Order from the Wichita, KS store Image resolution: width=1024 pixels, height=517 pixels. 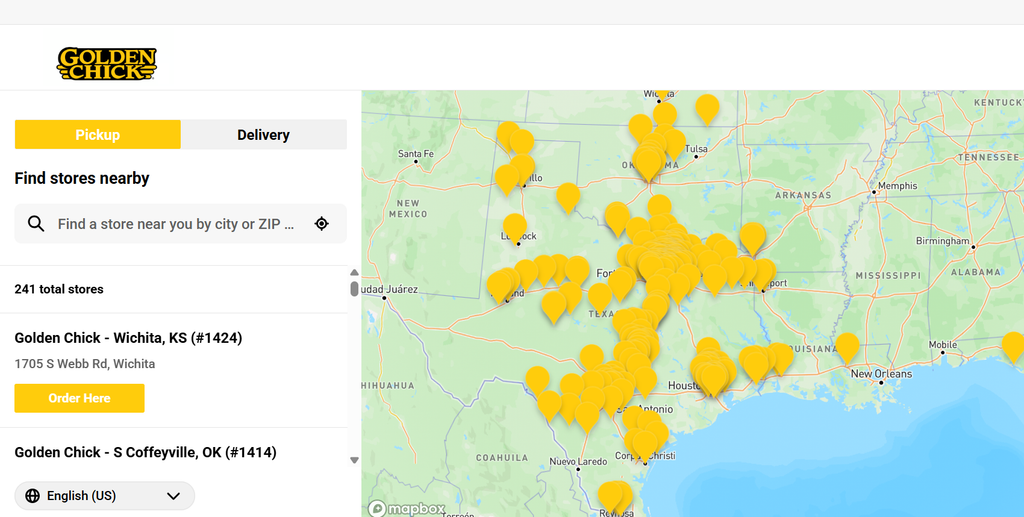pos(79,398)
